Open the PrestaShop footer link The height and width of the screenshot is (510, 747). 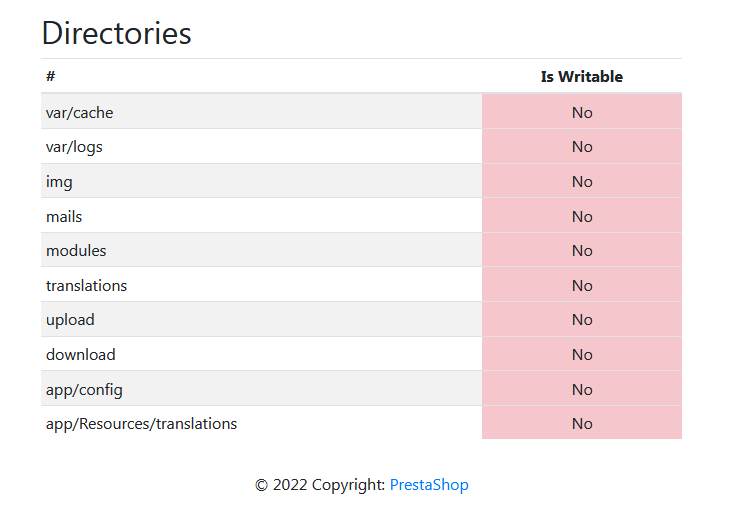pyautogui.click(x=429, y=485)
